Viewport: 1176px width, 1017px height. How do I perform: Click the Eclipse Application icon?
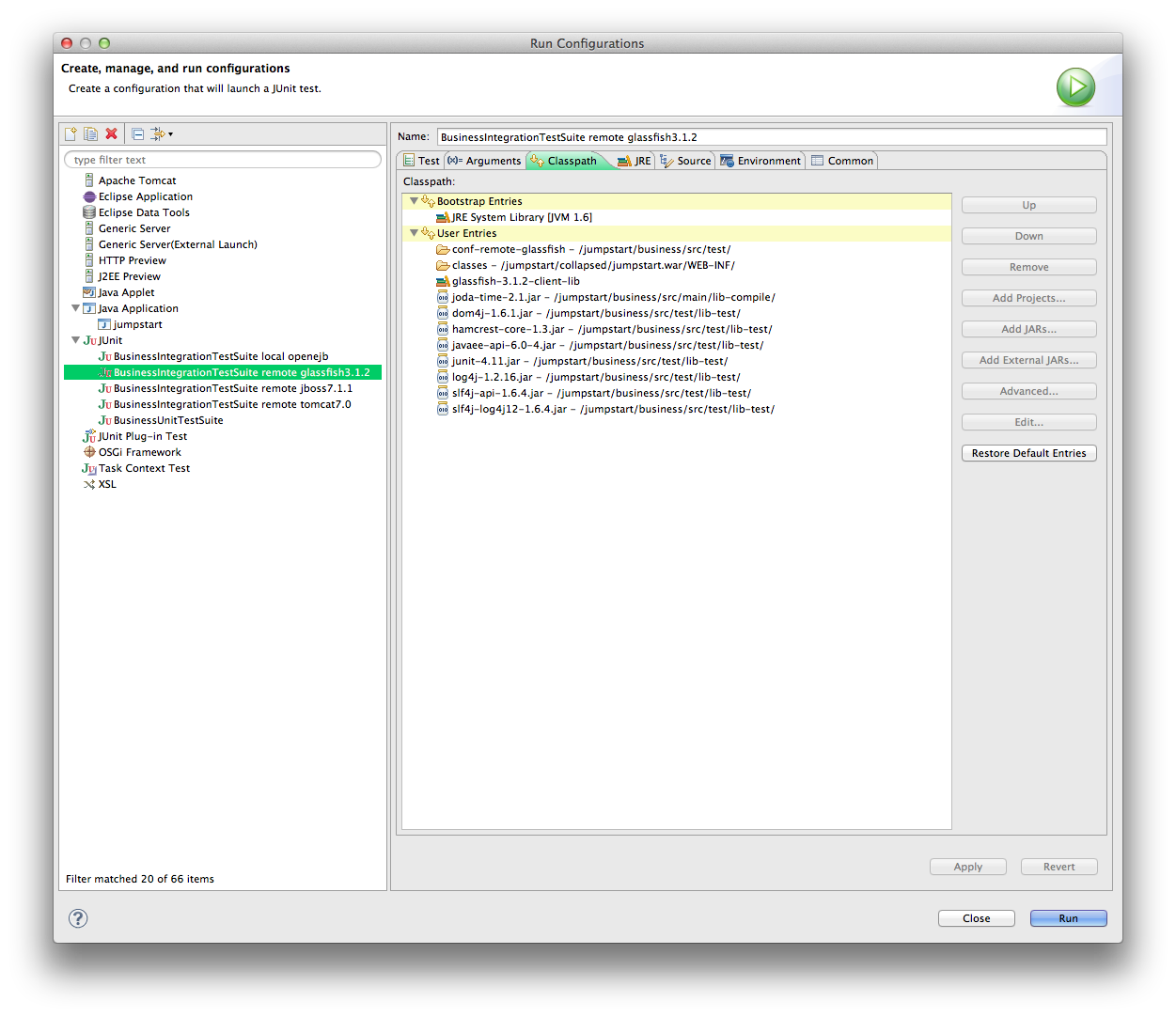click(x=89, y=196)
